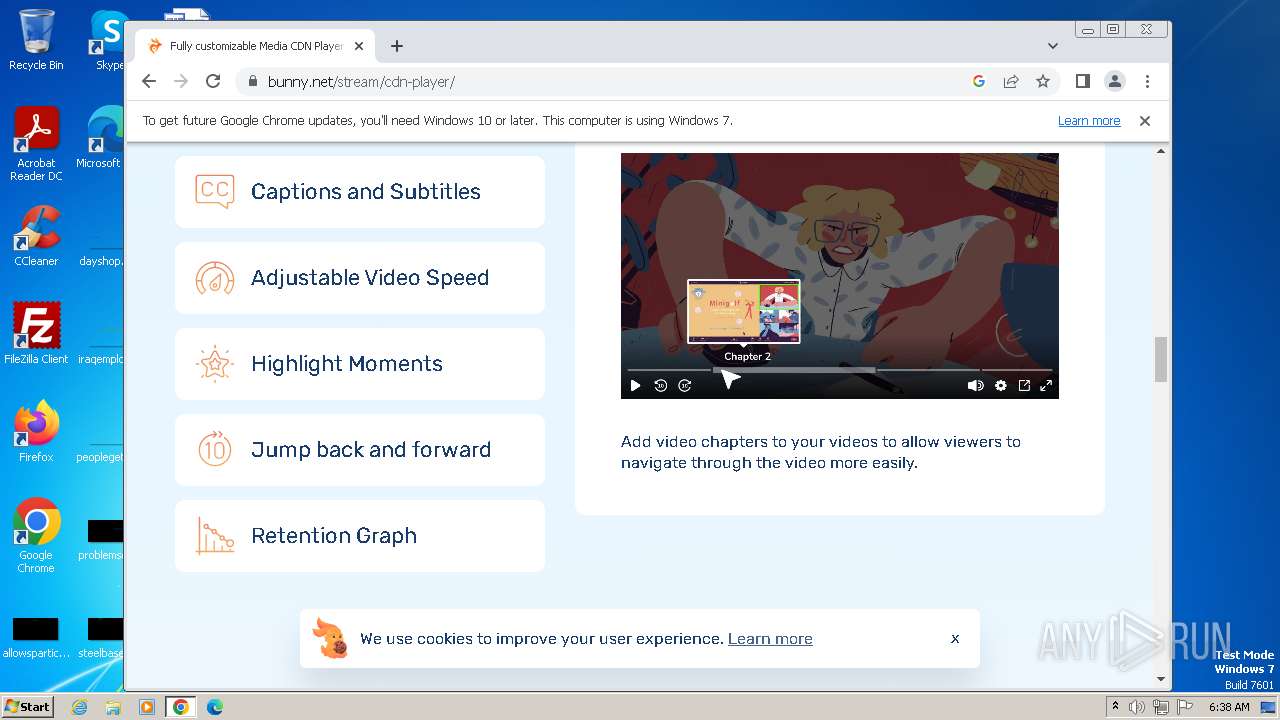Dismiss Chrome update notification bar
Screen dimensions: 1280x720
(1145, 121)
